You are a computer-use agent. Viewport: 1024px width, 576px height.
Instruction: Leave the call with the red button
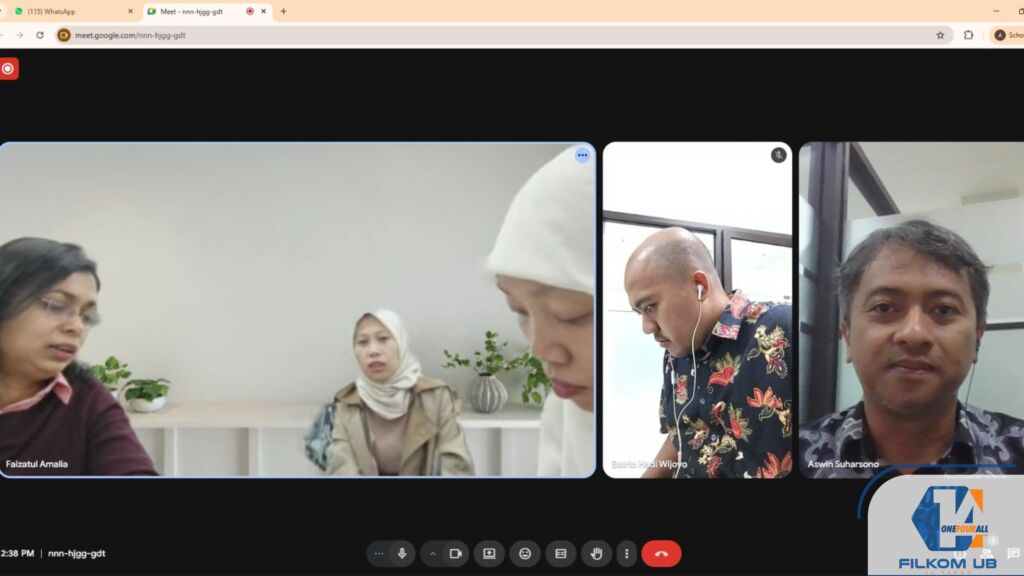(660, 553)
